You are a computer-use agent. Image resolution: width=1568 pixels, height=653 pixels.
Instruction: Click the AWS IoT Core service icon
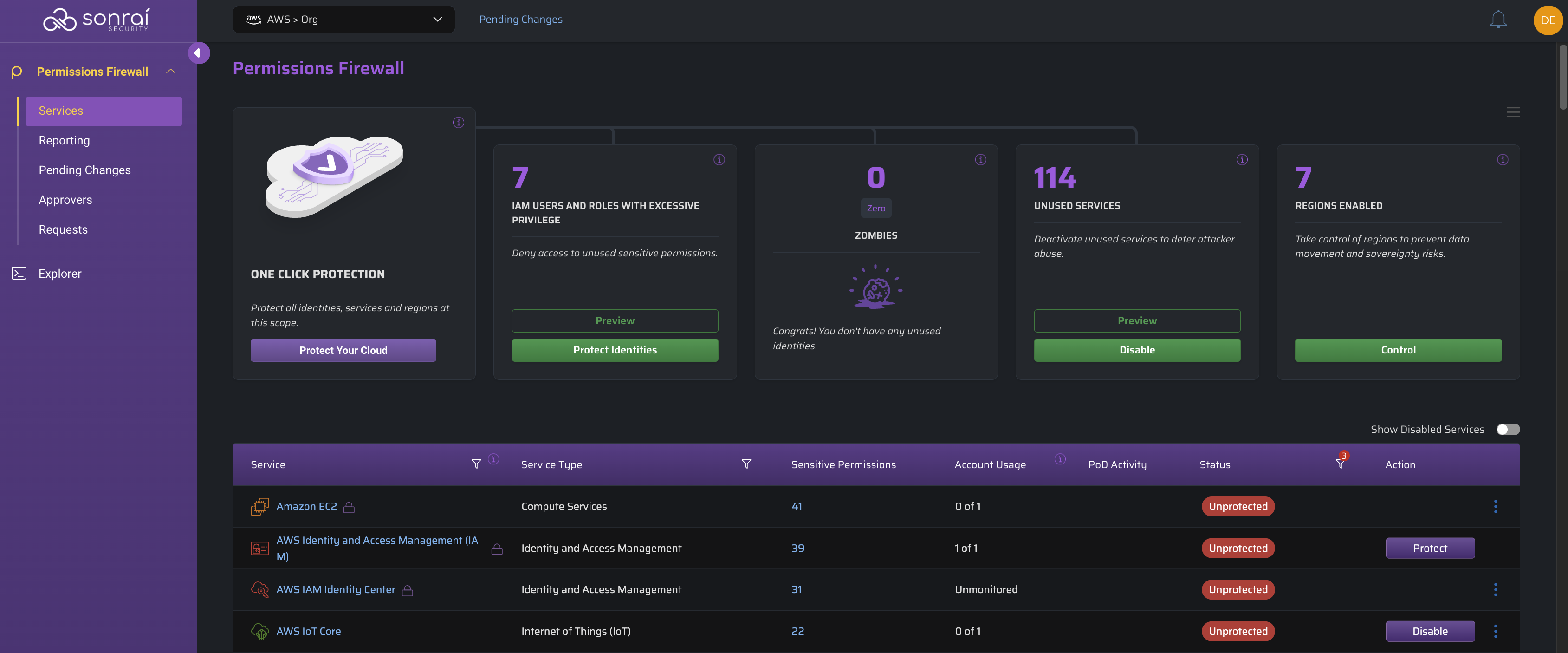(260, 631)
